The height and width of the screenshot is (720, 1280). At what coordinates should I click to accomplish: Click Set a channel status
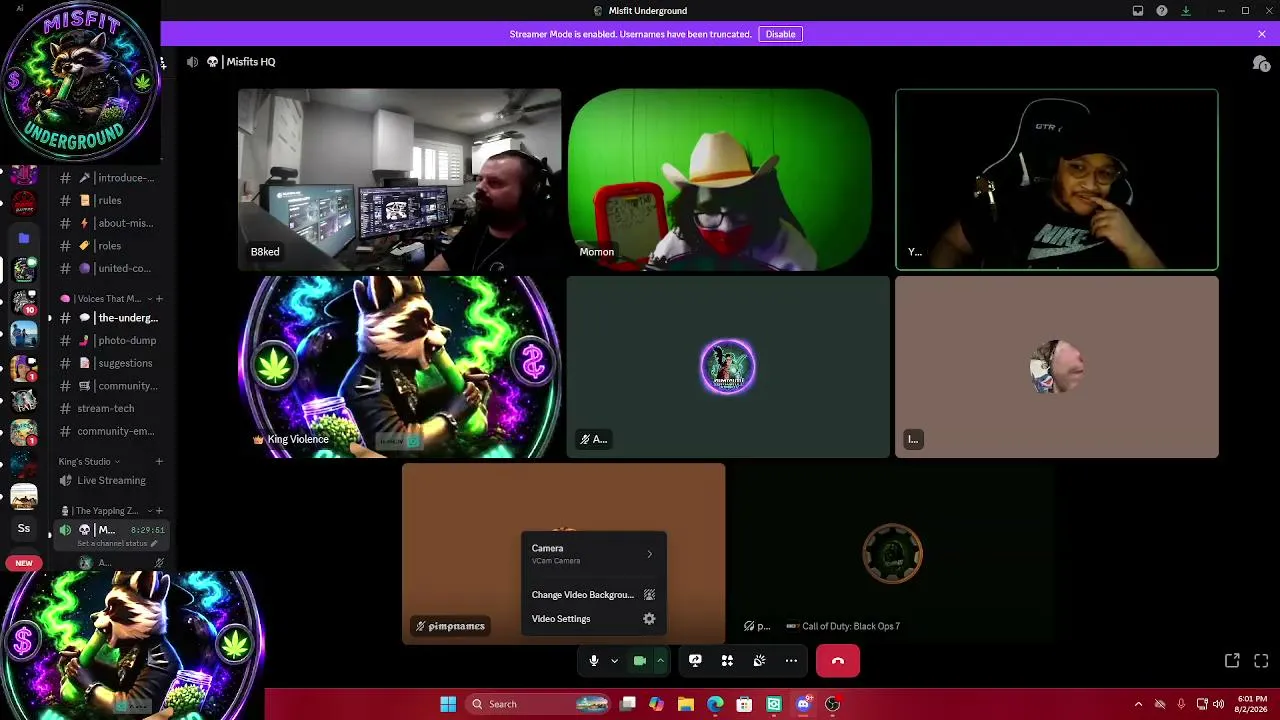click(x=116, y=543)
